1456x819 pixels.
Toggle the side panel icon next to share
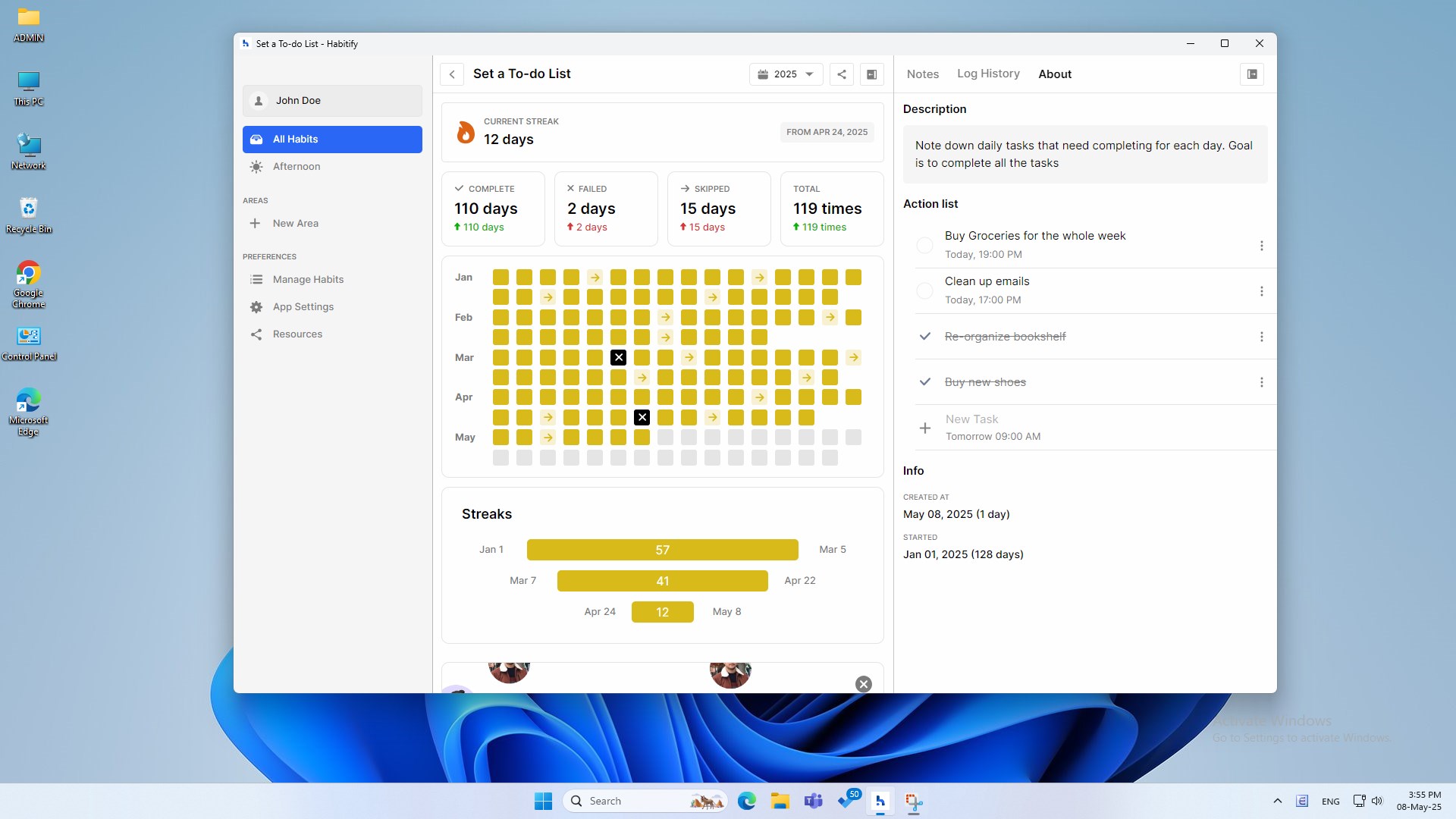[x=872, y=74]
